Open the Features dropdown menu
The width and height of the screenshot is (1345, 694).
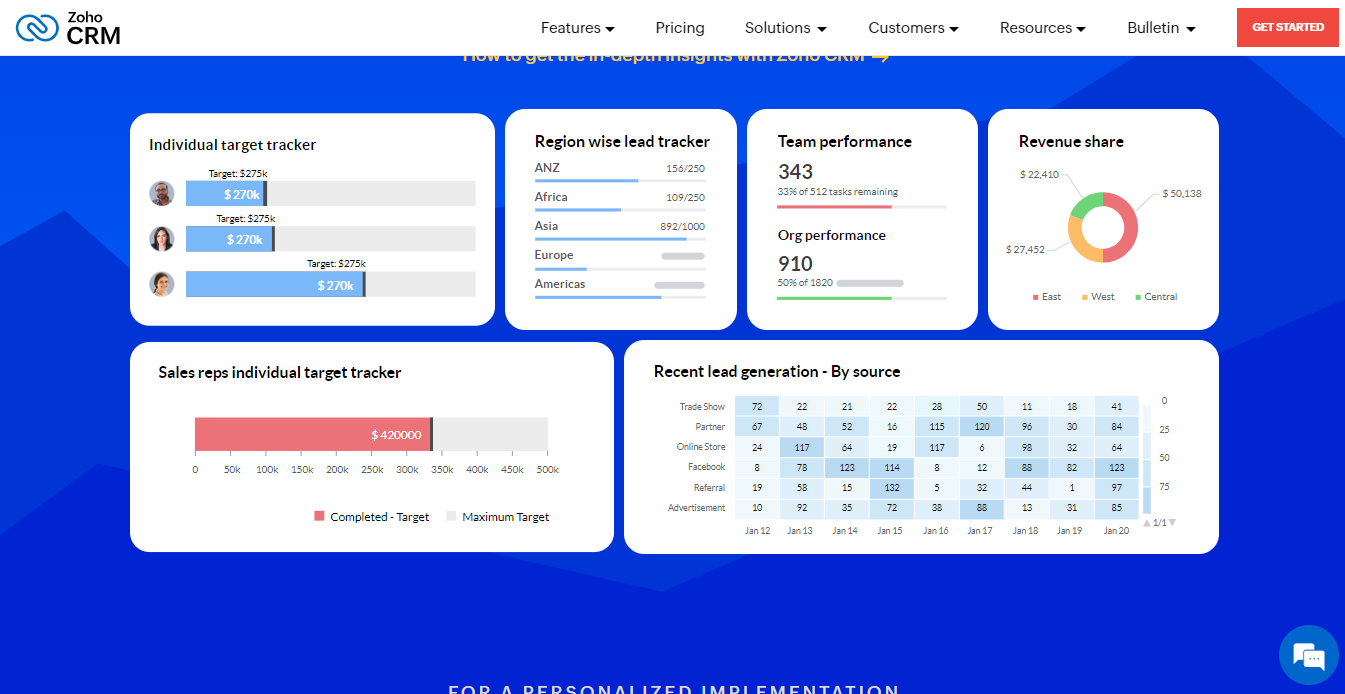point(578,28)
